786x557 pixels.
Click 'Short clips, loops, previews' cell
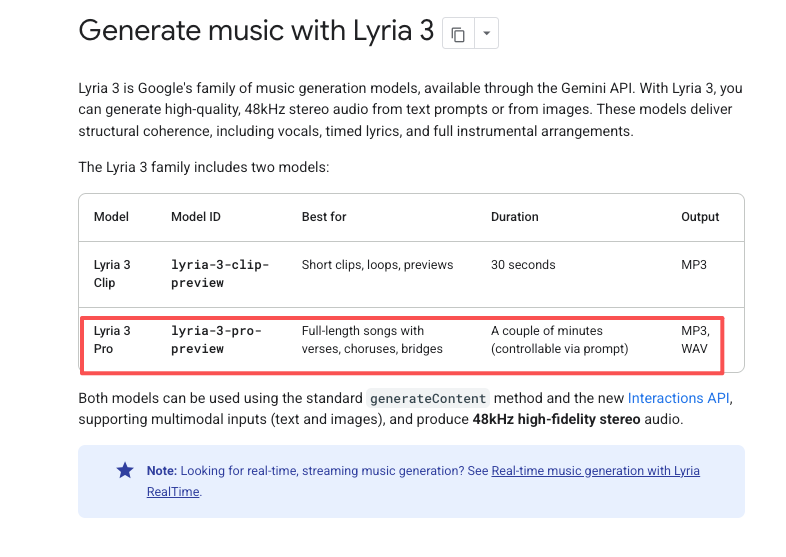[377, 265]
